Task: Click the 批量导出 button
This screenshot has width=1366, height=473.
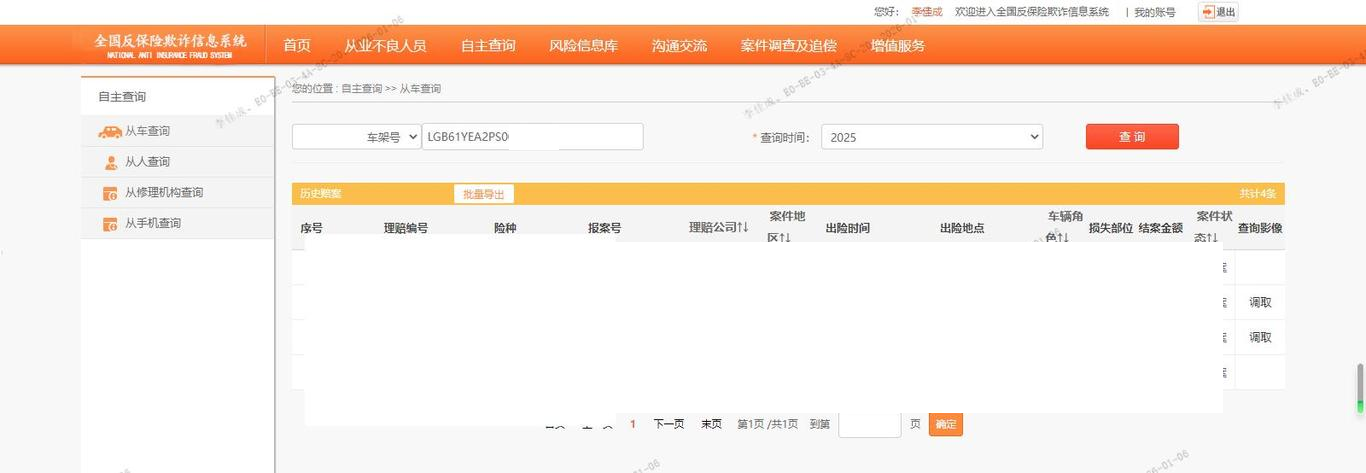Action: [x=483, y=194]
